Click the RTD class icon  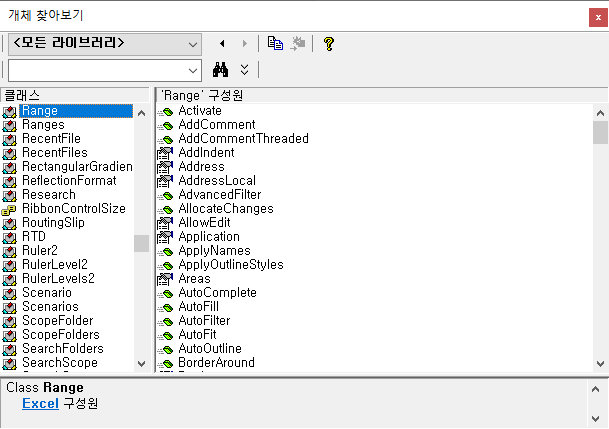[x=9, y=238]
